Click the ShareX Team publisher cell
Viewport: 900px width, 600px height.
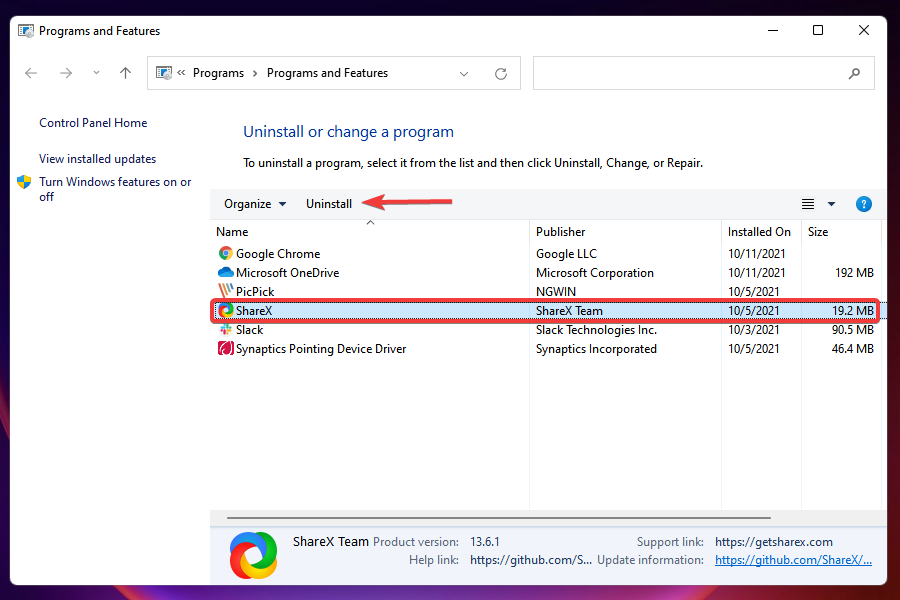(569, 310)
